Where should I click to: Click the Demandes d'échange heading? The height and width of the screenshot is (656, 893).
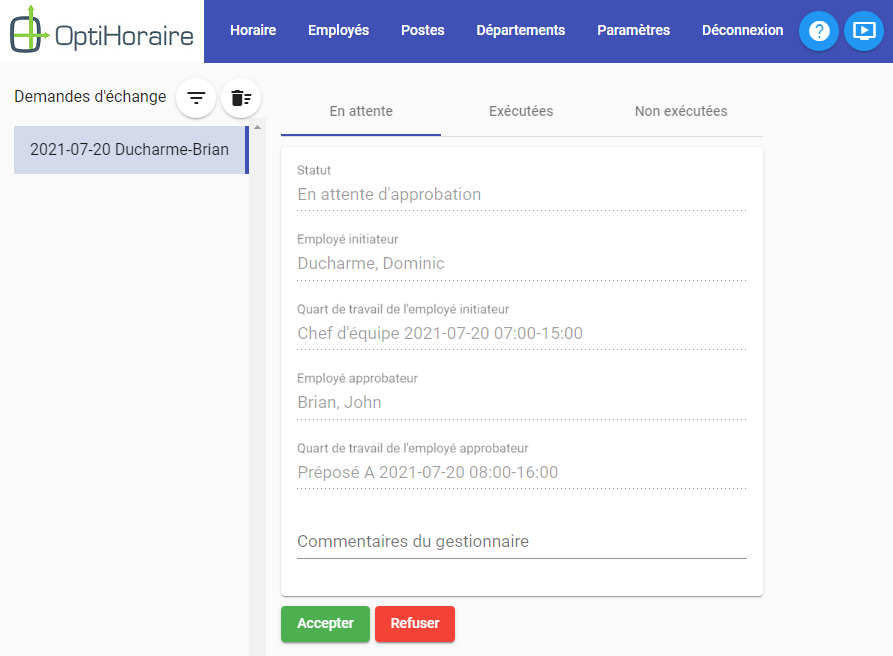(90, 97)
